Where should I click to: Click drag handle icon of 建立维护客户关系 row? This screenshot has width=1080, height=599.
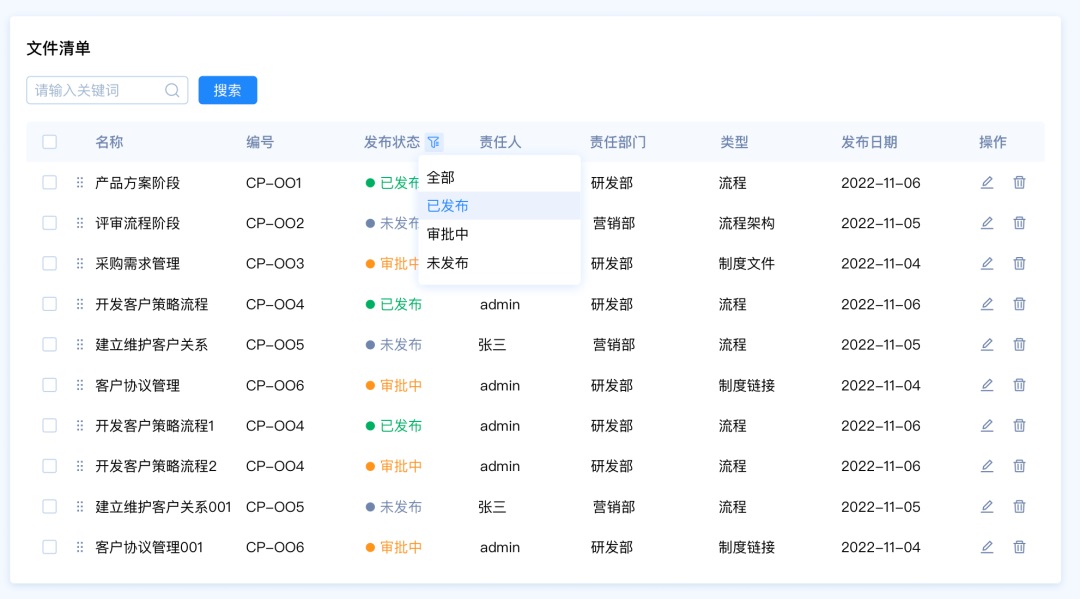80,344
